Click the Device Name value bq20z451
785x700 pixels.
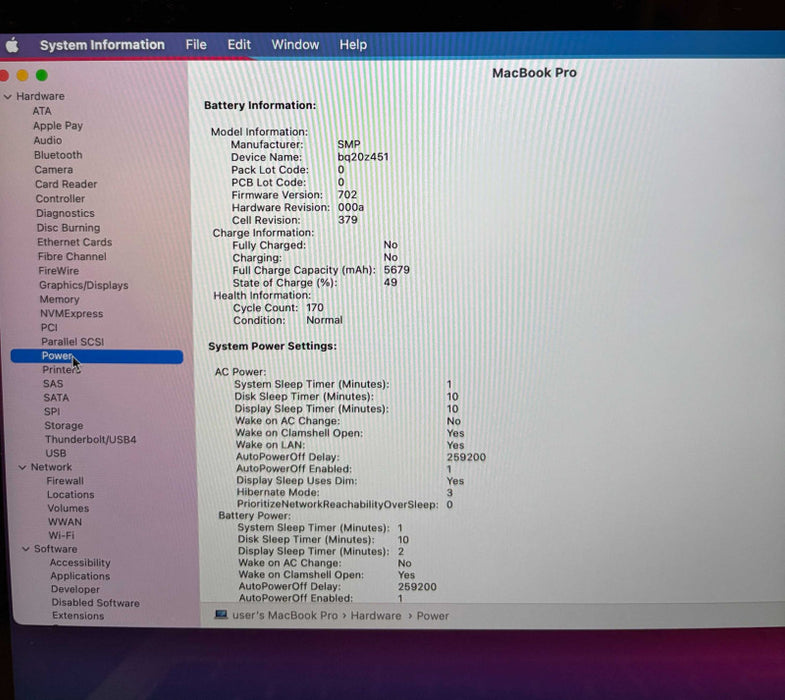pyautogui.click(x=362, y=157)
